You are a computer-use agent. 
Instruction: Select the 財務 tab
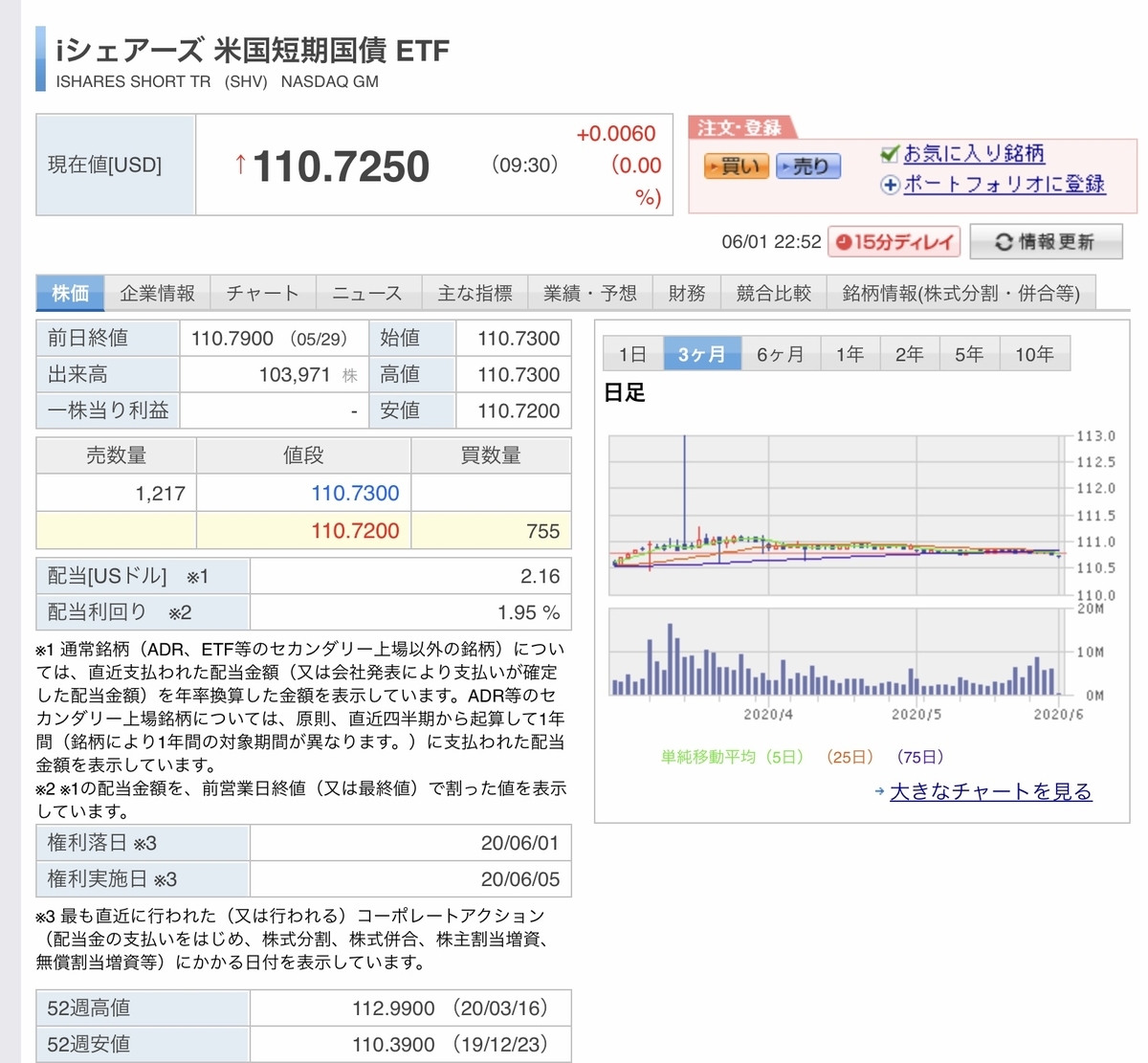pos(687,293)
